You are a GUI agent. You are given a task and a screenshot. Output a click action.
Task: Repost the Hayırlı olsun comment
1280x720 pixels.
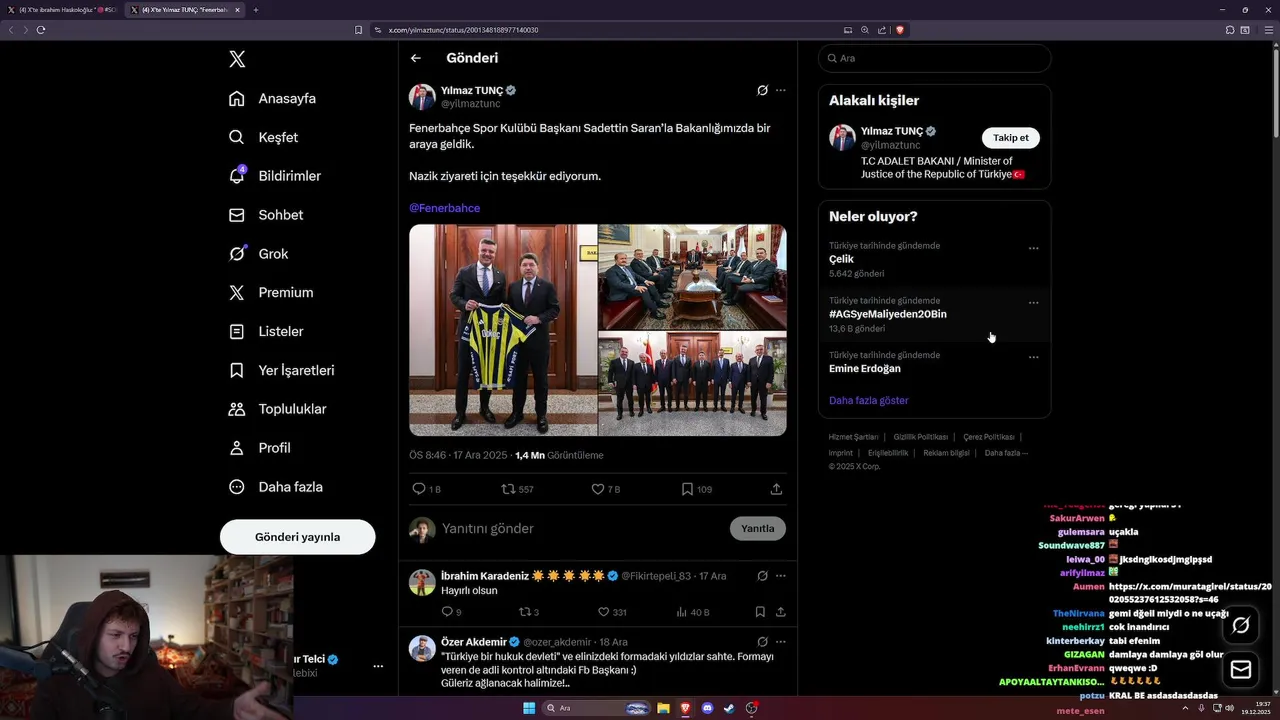[528, 612]
